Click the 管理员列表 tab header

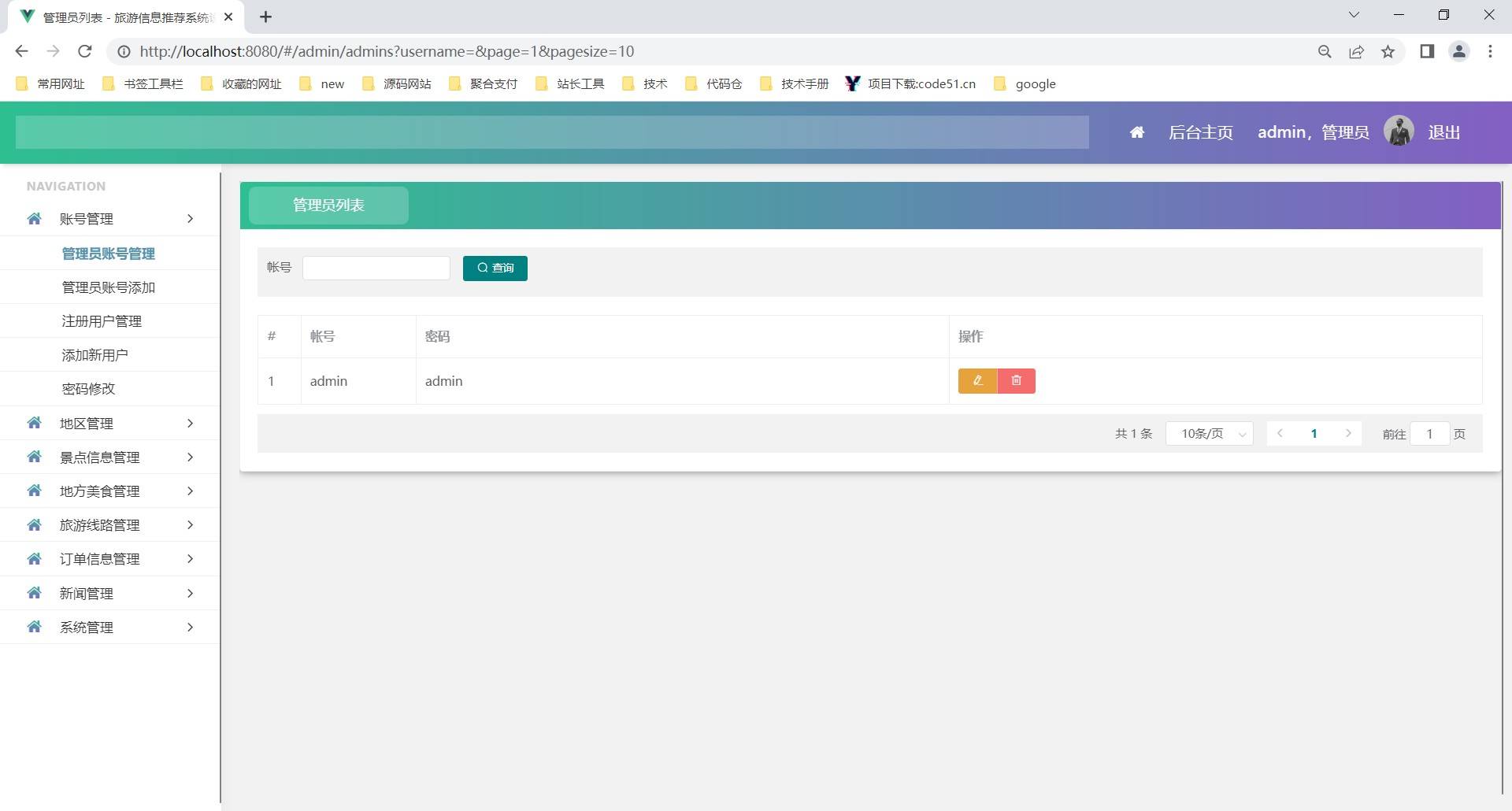click(328, 206)
